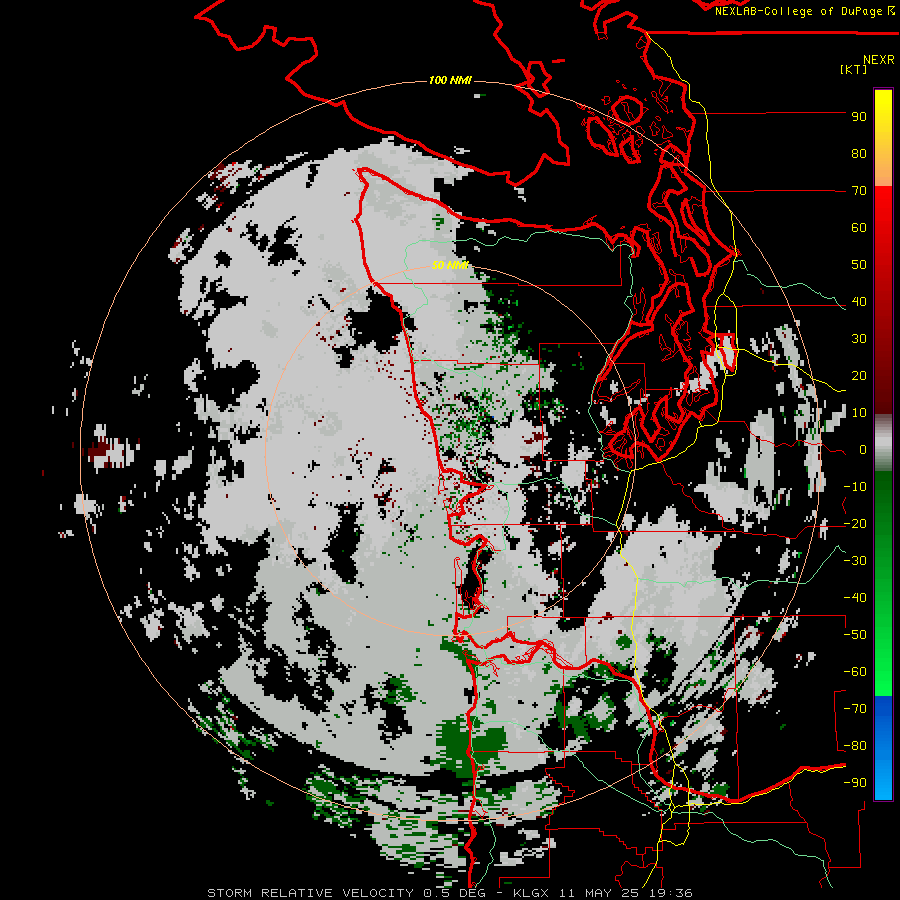The width and height of the screenshot is (900, 900).
Task: Click the -50 value on the velocity scale
Action: (855, 635)
